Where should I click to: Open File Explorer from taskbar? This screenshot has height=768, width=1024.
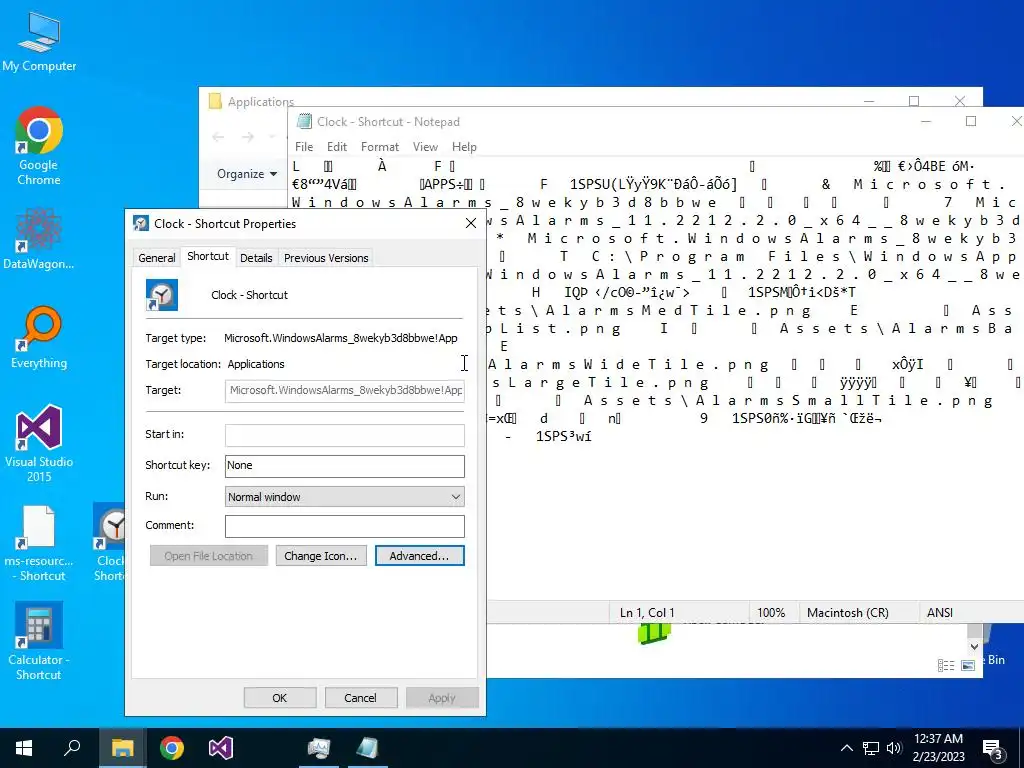click(122, 748)
